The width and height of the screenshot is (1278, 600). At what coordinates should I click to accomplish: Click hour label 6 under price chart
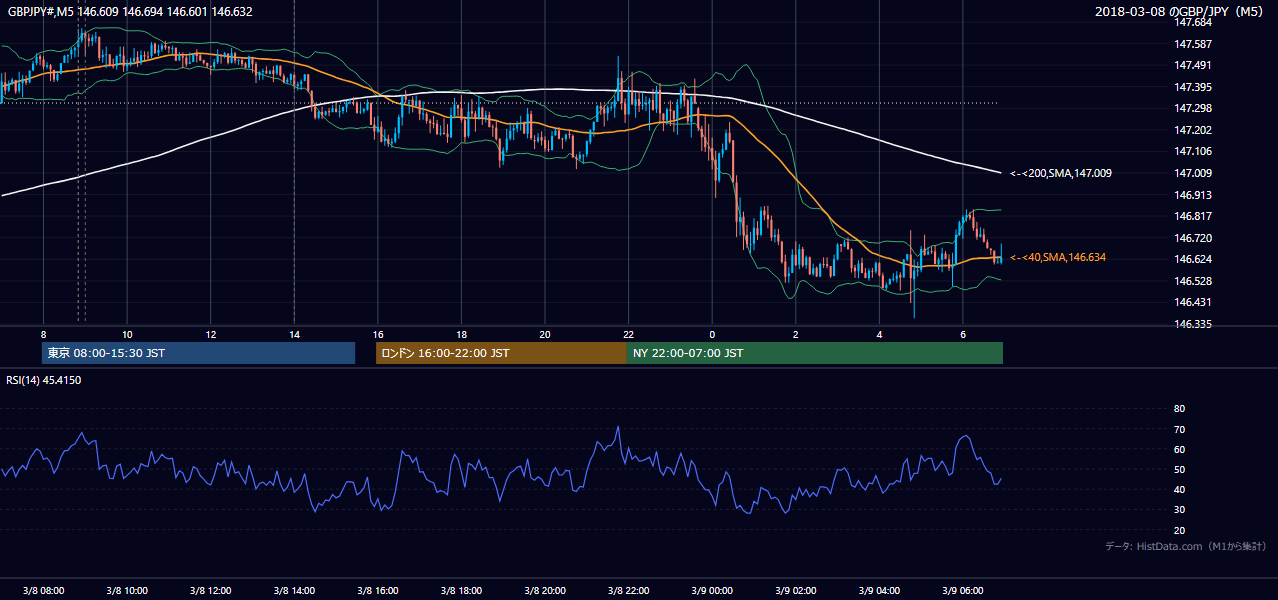coord(963,333)
